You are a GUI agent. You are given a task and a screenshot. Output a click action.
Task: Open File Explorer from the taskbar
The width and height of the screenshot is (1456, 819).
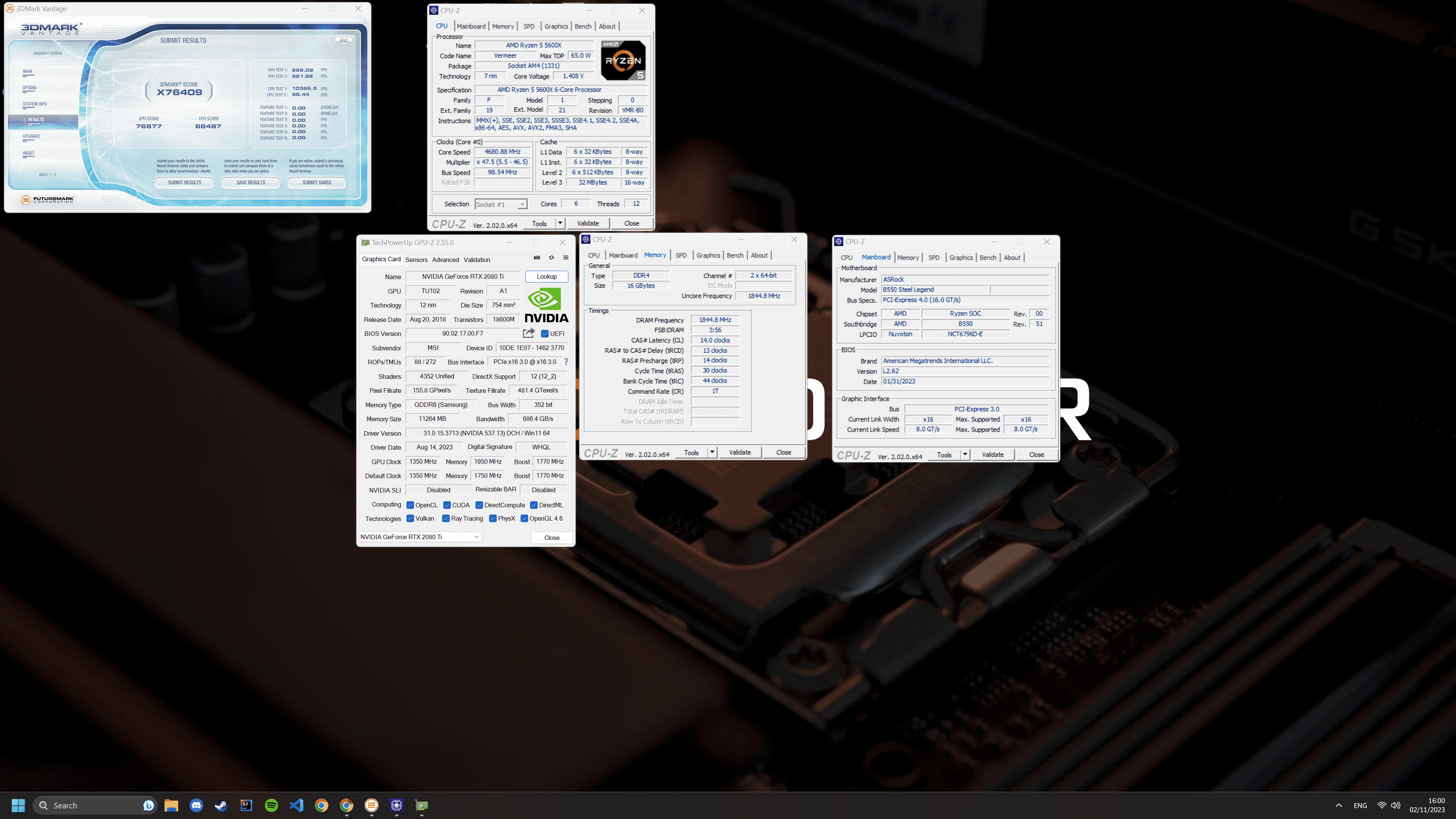pyautogui.click(x=171, y=805)
